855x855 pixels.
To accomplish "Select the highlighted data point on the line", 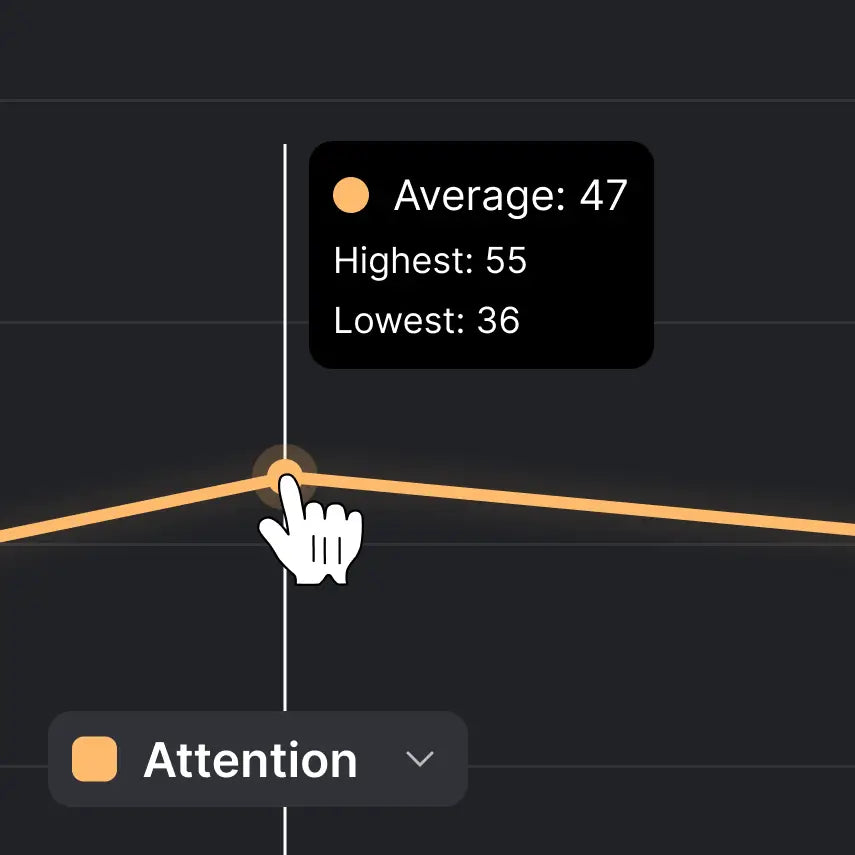I will pos(285,476).
